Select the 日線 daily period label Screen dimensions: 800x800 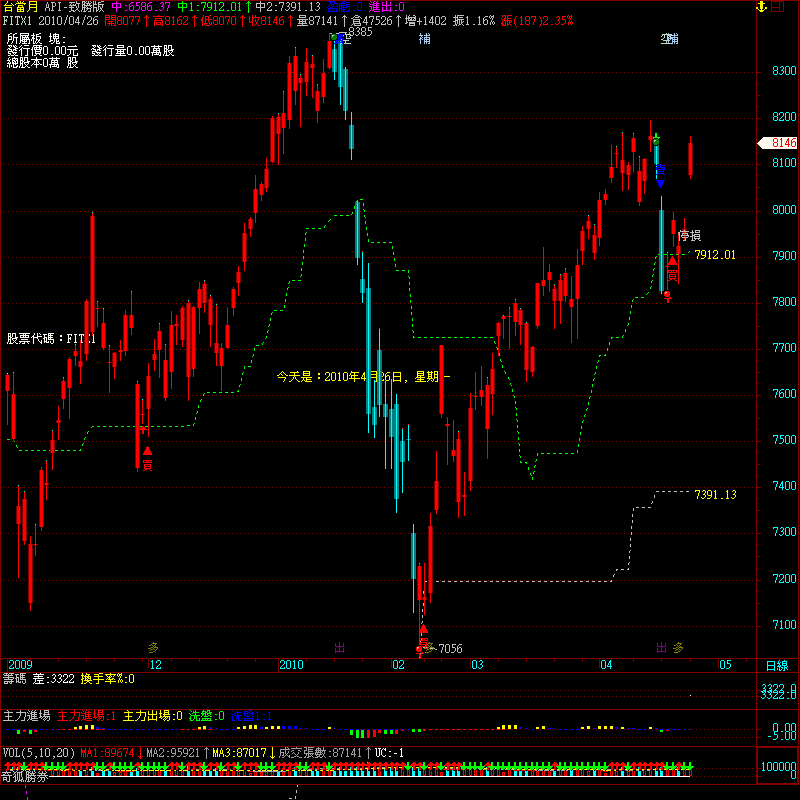[x=776, y=665]
